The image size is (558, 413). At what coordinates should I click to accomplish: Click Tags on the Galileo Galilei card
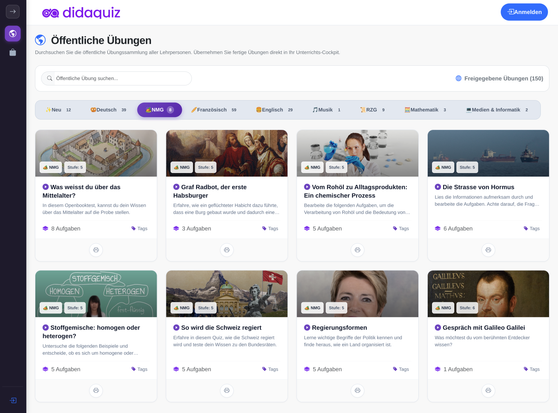(x=532, y=369)
